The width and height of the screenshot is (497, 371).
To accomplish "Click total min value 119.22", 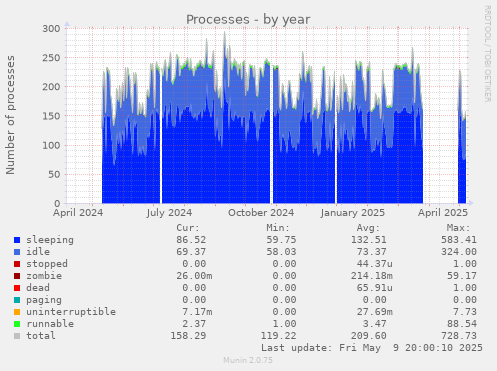I will (x=278, y=336).
